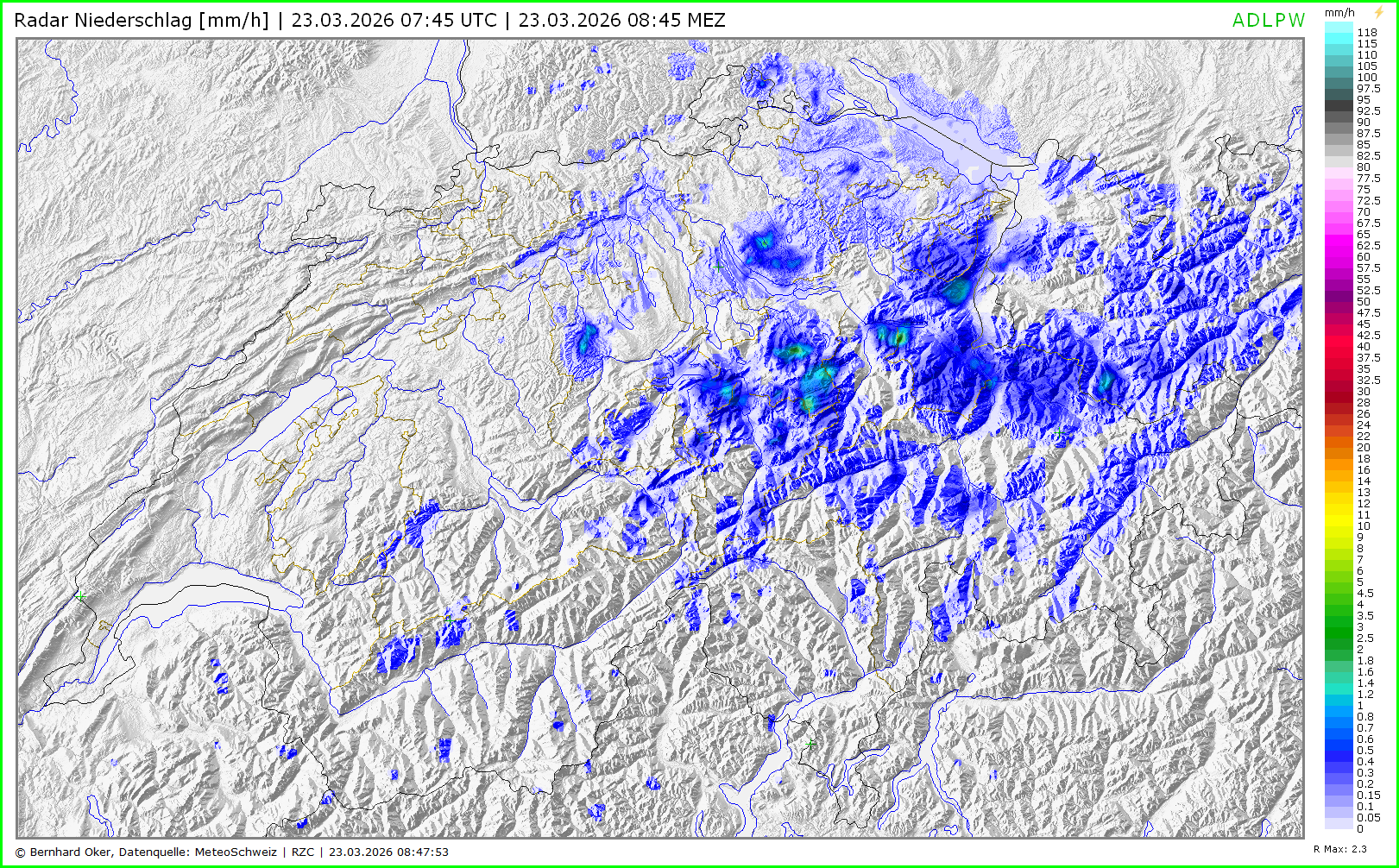Pick the 16 mm/h orange legend swatch
The image size is (1399, 868).
1339,470
